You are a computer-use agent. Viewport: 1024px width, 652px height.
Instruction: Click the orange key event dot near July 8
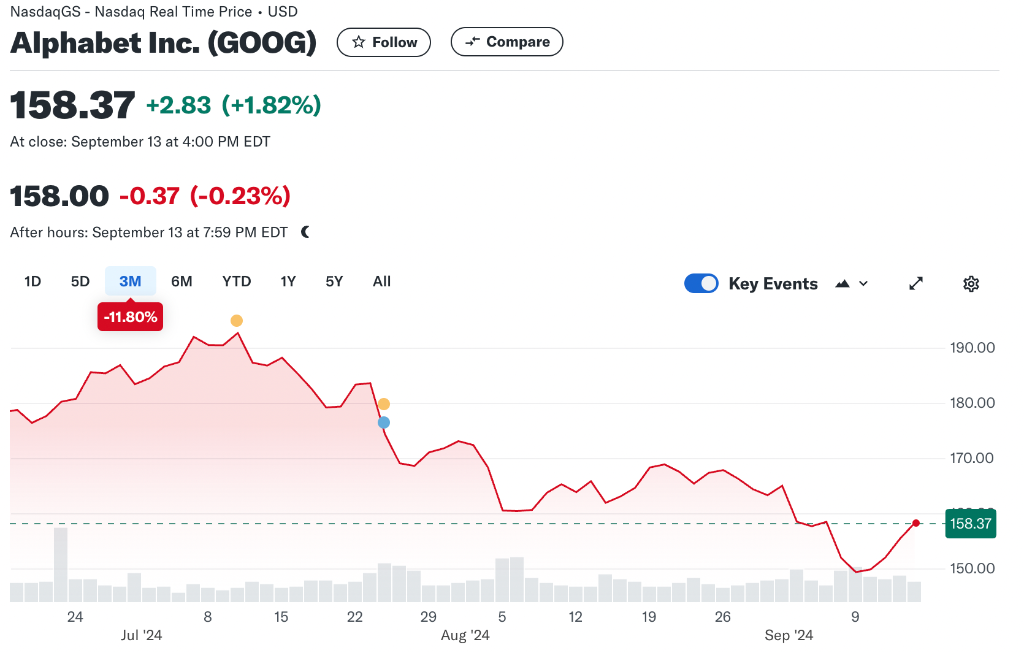pos(236,321)
